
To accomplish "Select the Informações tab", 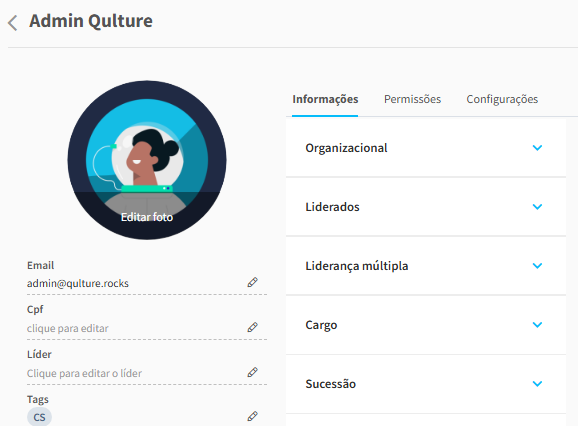I will click(325, 99).
